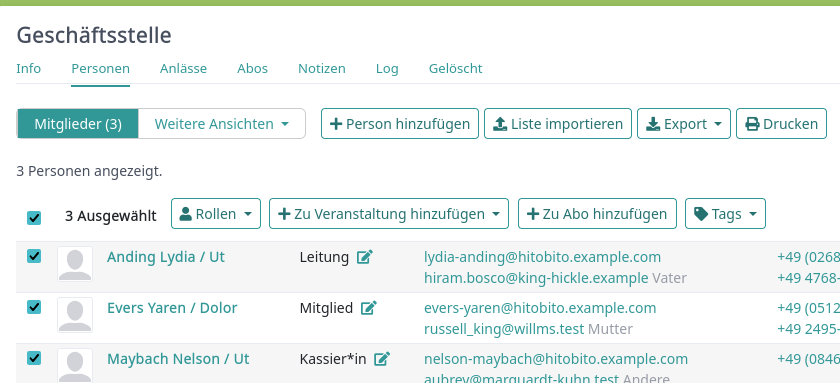Click the Mitglied role text
Viewport: 840px width, 383px height.
tap(326, 308)
